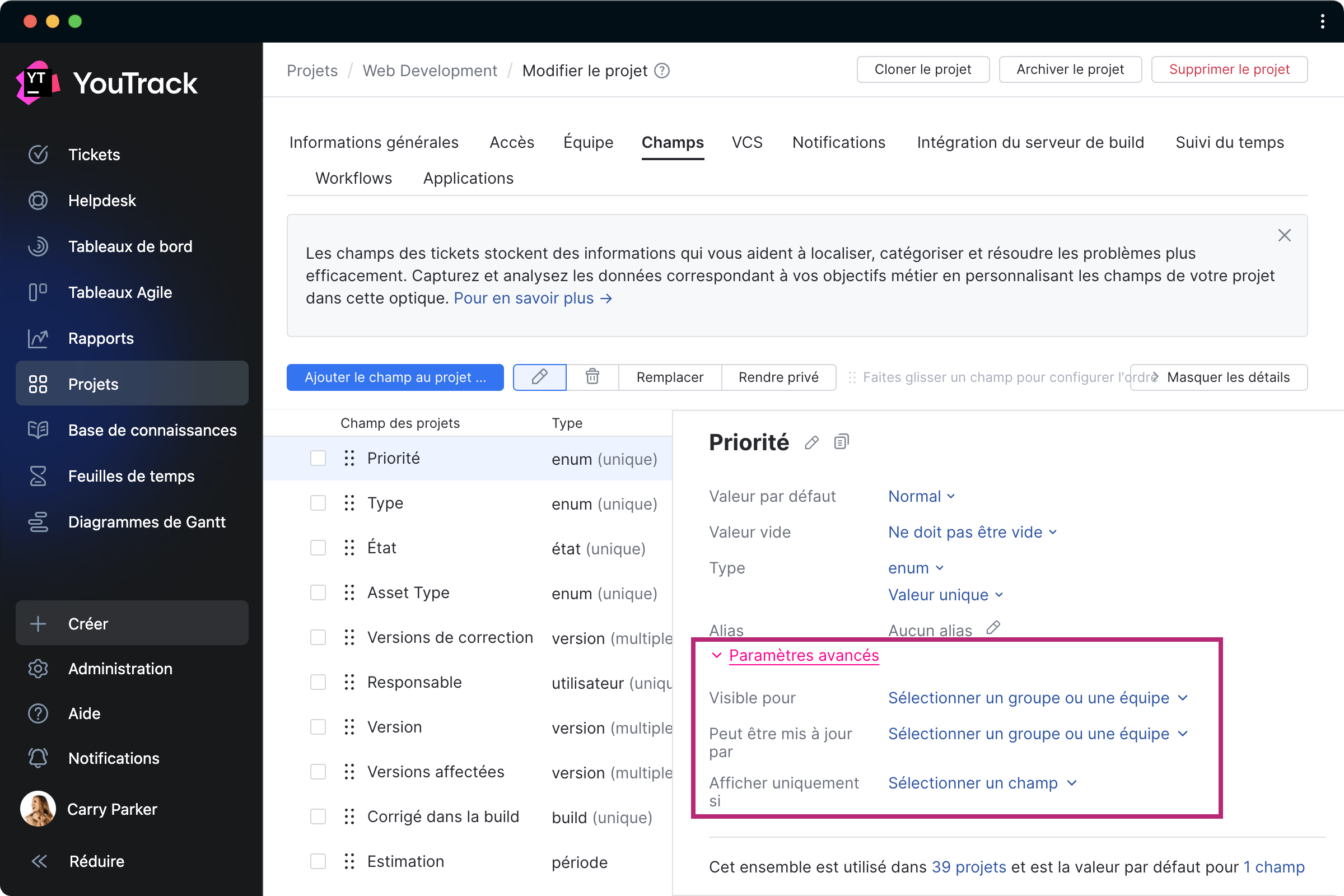
Task: Click Ajouter le champ au projet button
Action: pyautogui.click(x=395, y=377)
